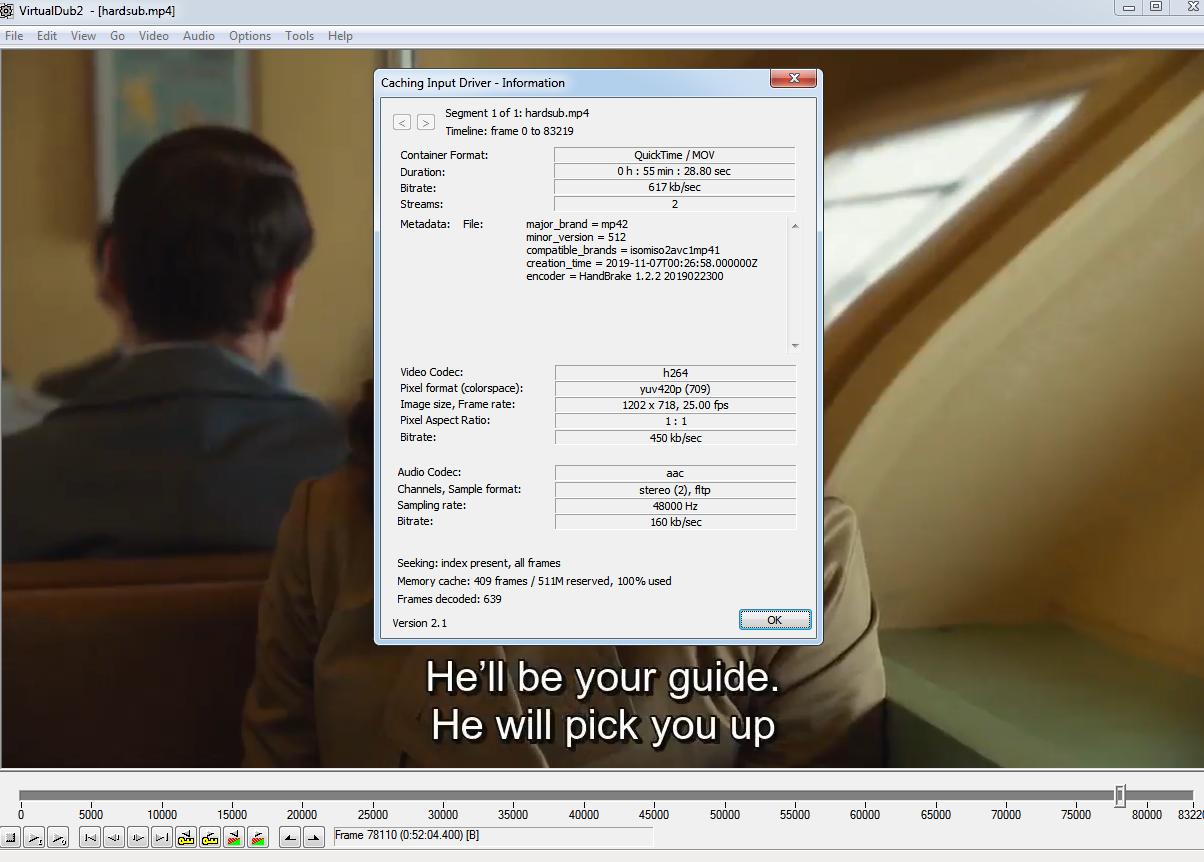This screenshot has height=862, width=1204.
Task: Seek timeline to frame 10000 mark
Action: click(x=162, y=814)
